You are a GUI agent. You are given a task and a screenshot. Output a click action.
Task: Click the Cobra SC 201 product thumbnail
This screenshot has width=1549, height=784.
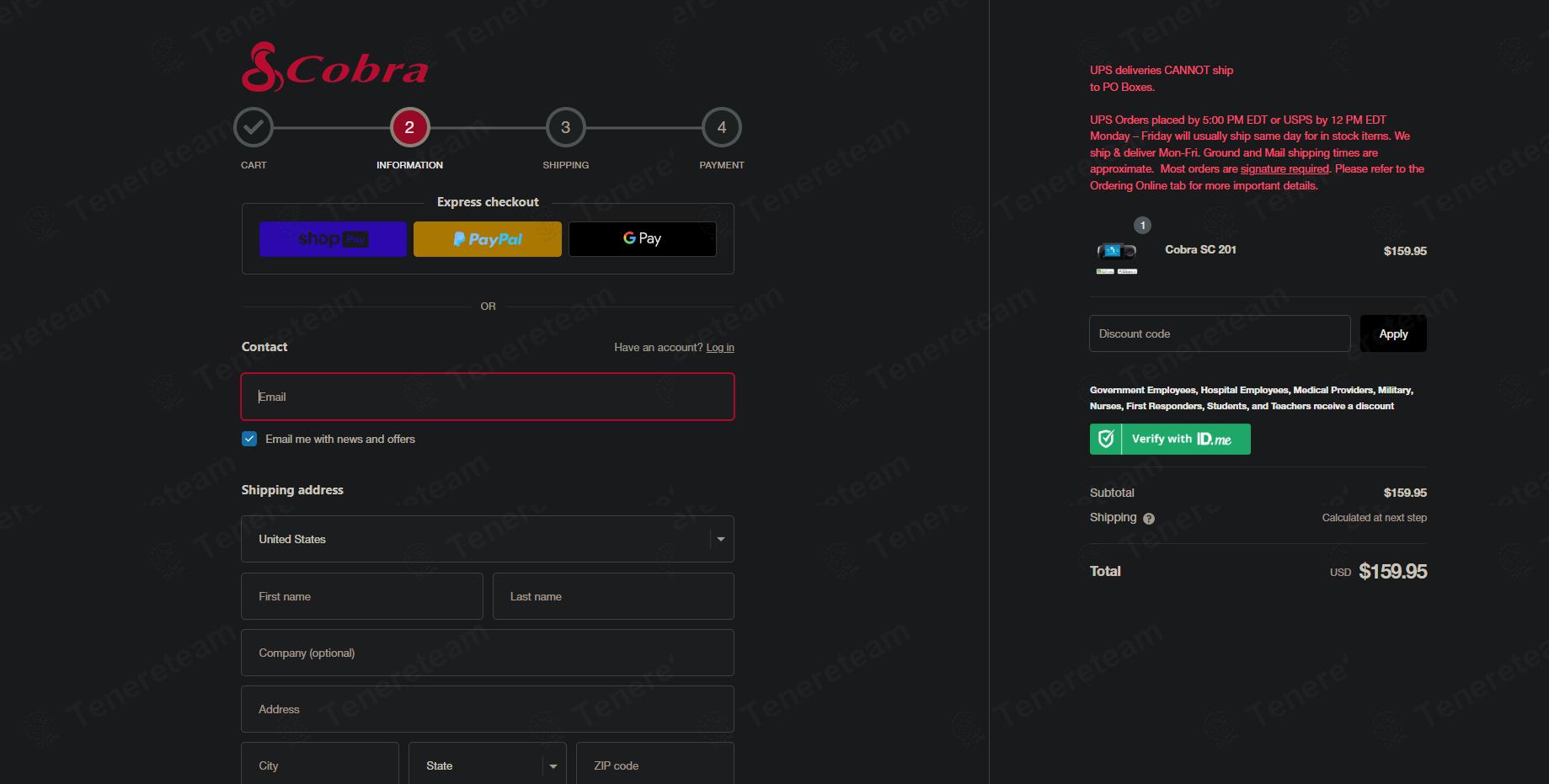pos(1117,253)
